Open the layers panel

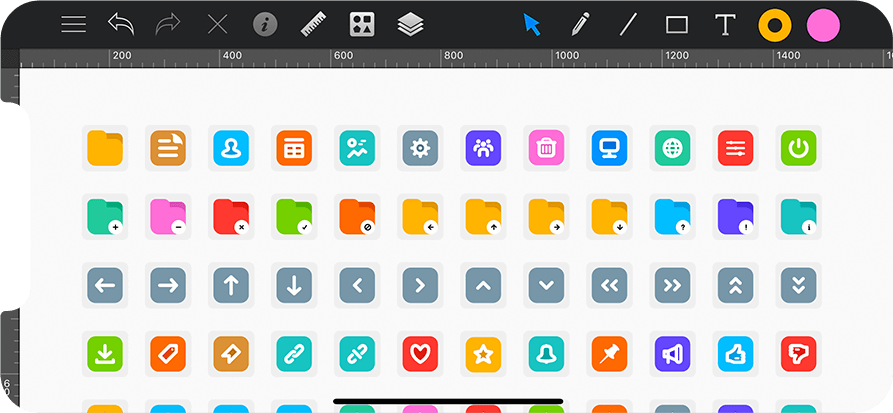411,24
